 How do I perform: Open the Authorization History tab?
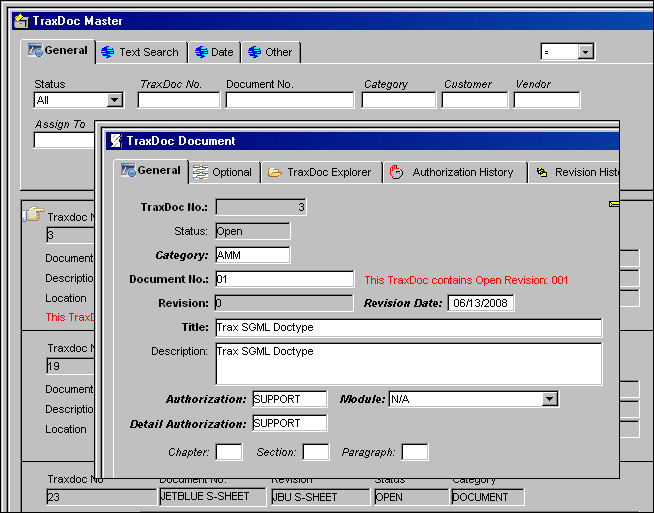point(455,172)
